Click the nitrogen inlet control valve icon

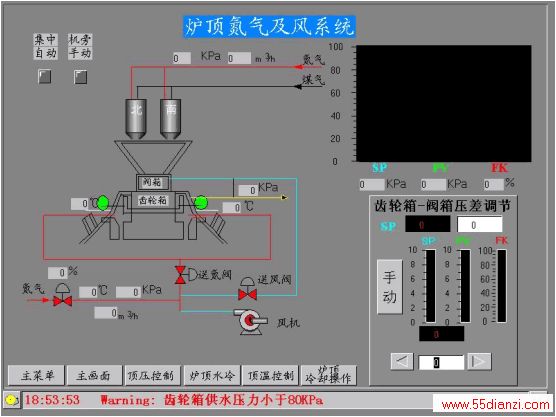pos(62,301)
